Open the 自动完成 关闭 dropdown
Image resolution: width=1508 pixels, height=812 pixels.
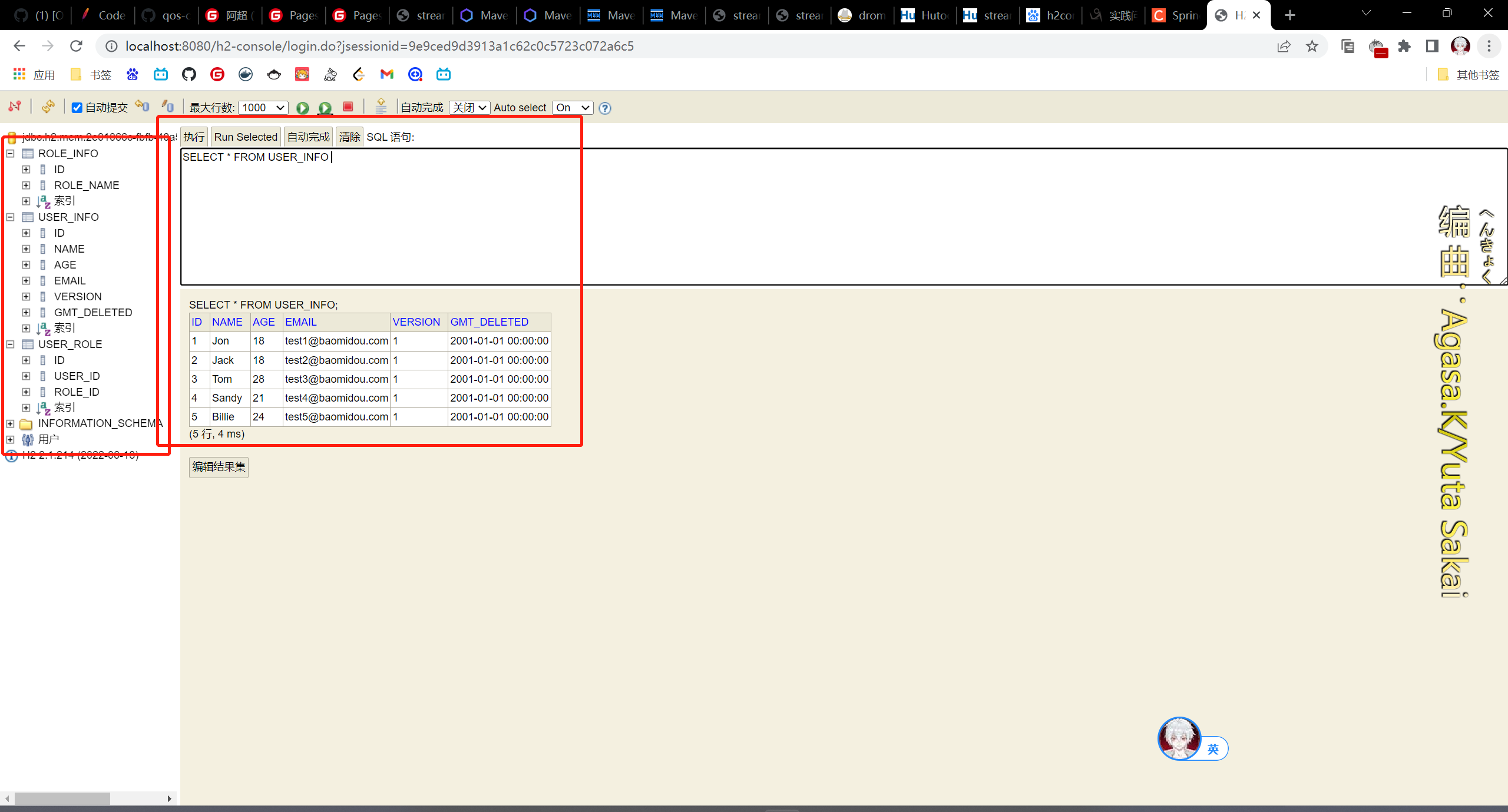point(469,108)
